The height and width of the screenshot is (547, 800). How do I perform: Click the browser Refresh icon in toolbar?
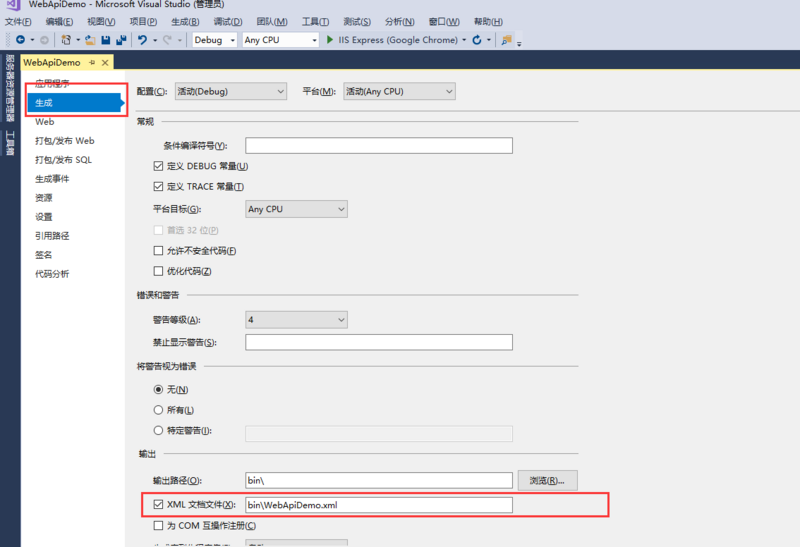(477, 40)
